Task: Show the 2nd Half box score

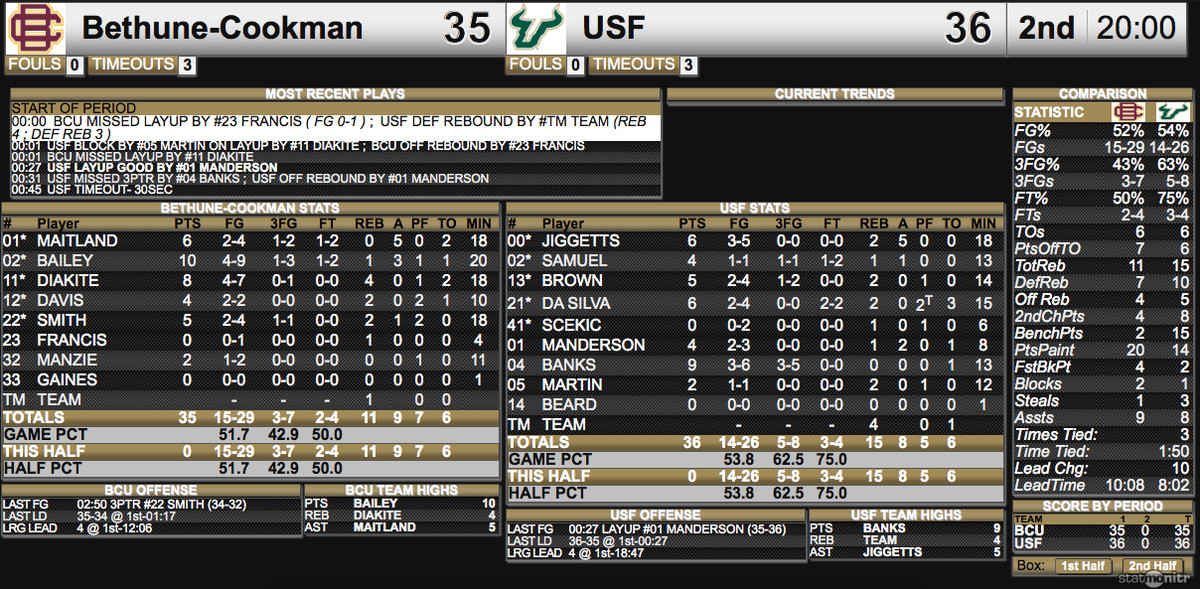Action: (1151, 565)
